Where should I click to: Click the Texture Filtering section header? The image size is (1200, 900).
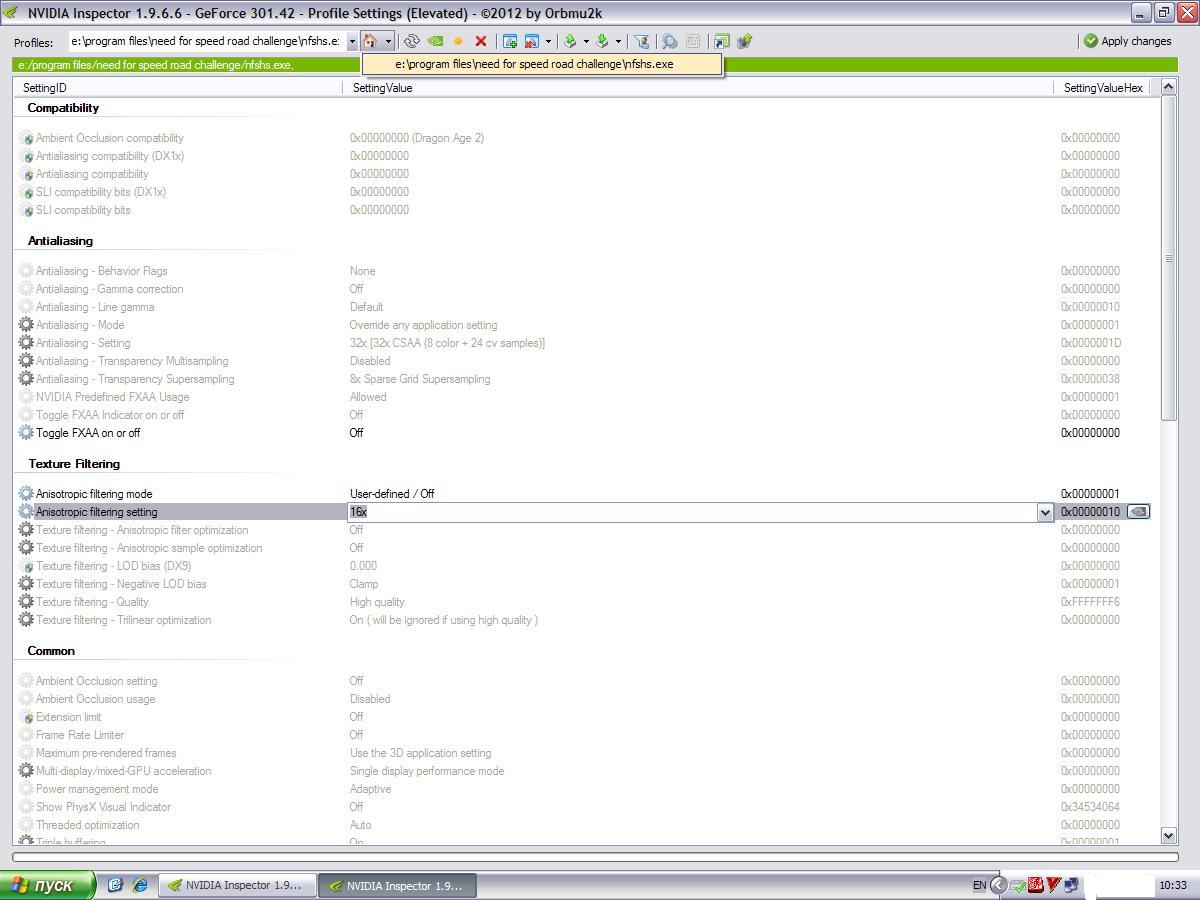pyautogui.click(x=74, y=464)
